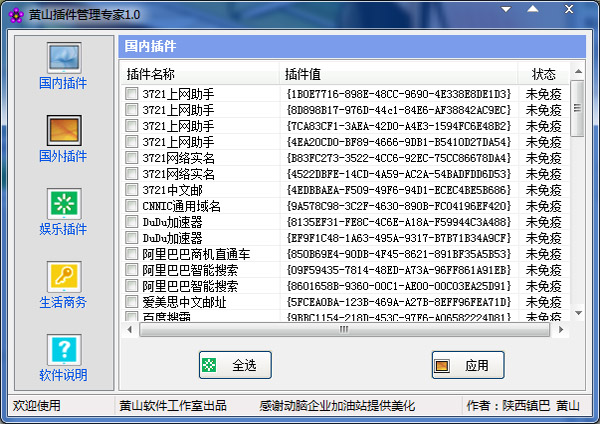Click 作者：陕西镇巴 黄山 status text
The width and height of the screenshot is (600, 424).
point(523,406)
